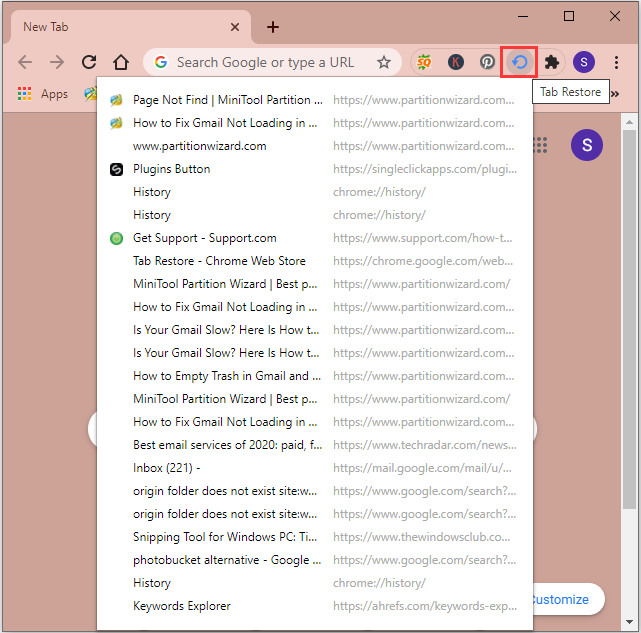Image resolution: width=641 pixels, height=633 pixels.
Task: Click the Page Not Find entry favicon
Action: [116, 100]
